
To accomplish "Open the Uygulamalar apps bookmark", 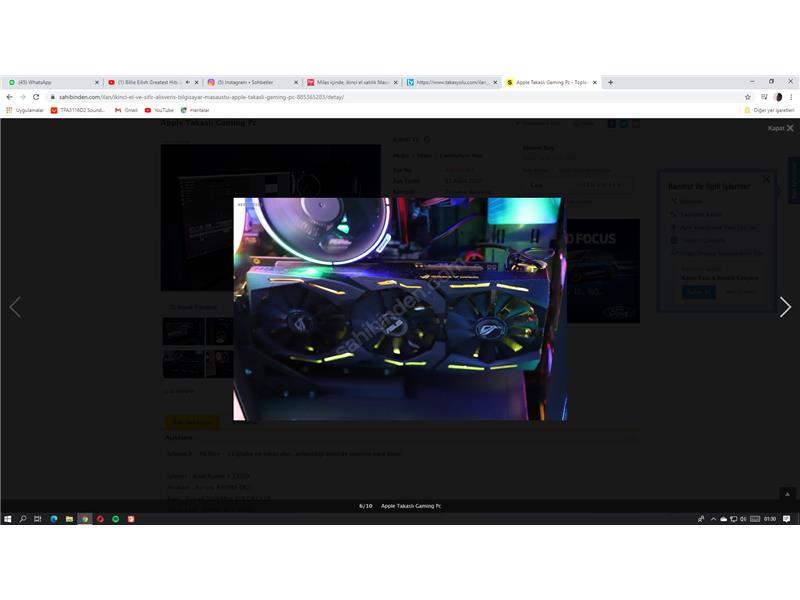I will [25, 110].
